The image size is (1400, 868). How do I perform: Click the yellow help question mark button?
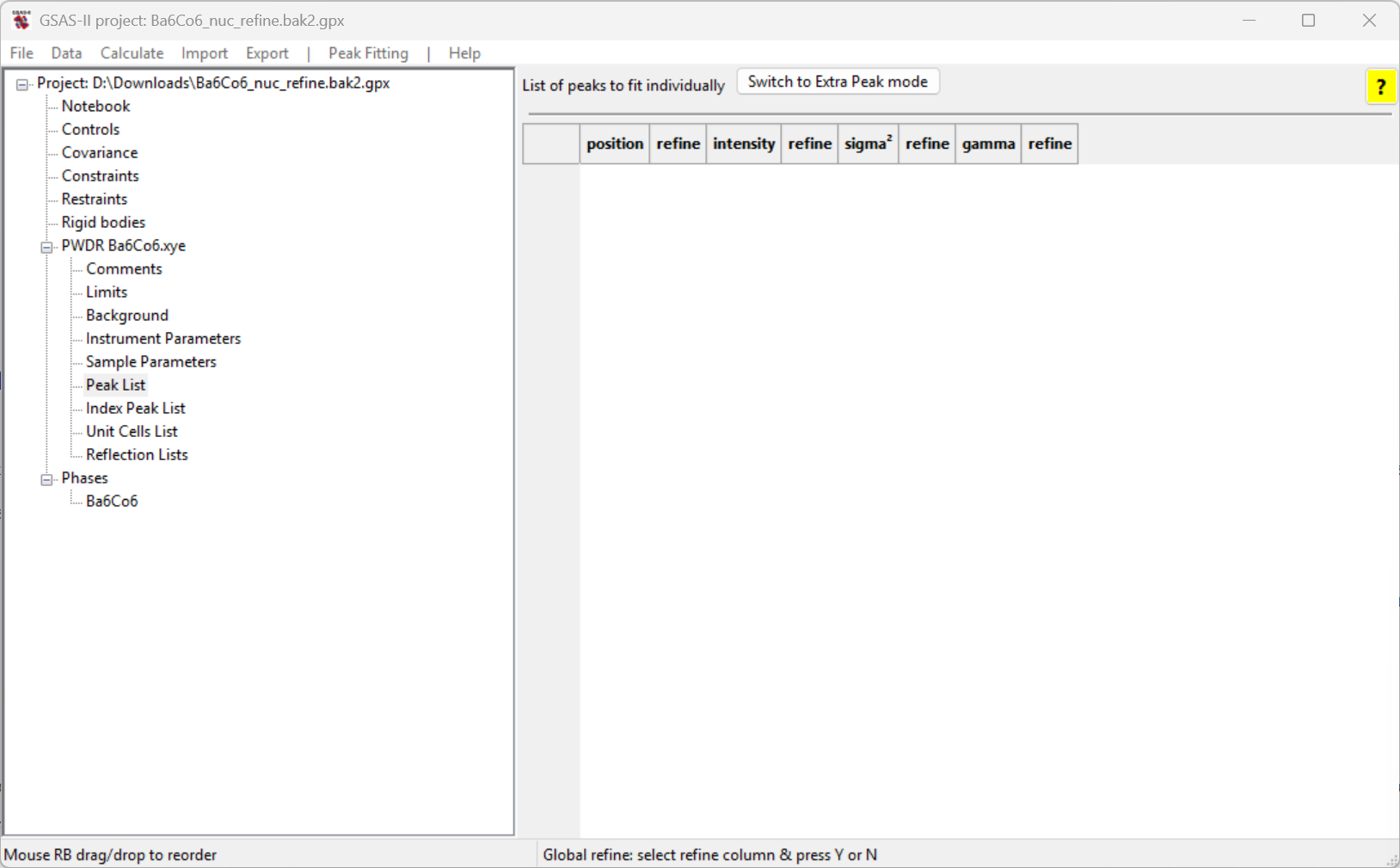point(1381,87)
